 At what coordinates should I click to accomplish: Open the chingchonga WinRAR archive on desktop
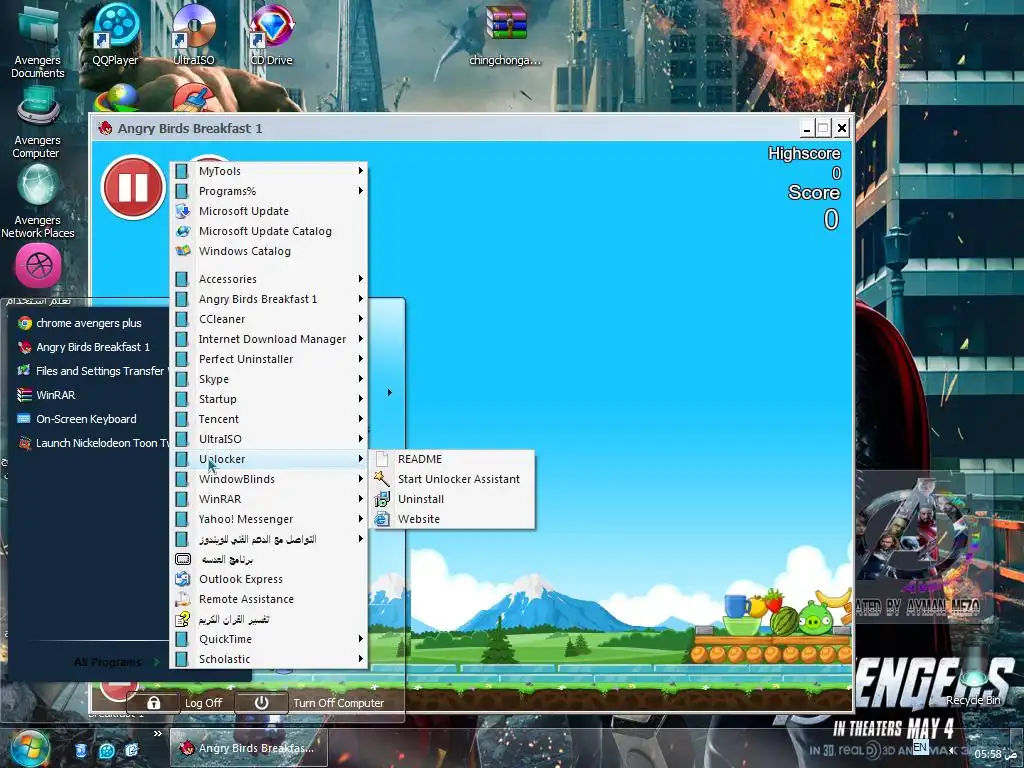[505, 35]
